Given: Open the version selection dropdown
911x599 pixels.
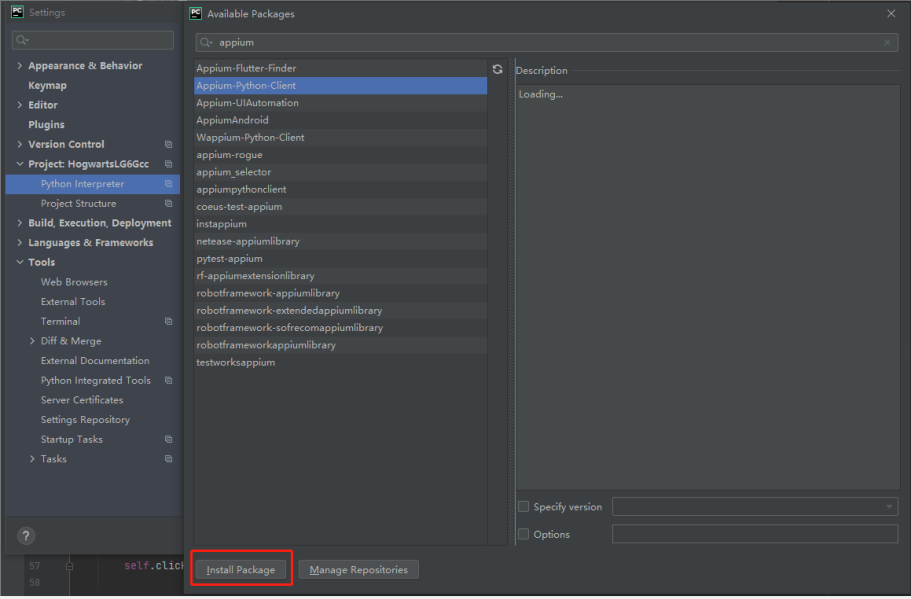Looking at the screenshot, I should pos(755,507).
